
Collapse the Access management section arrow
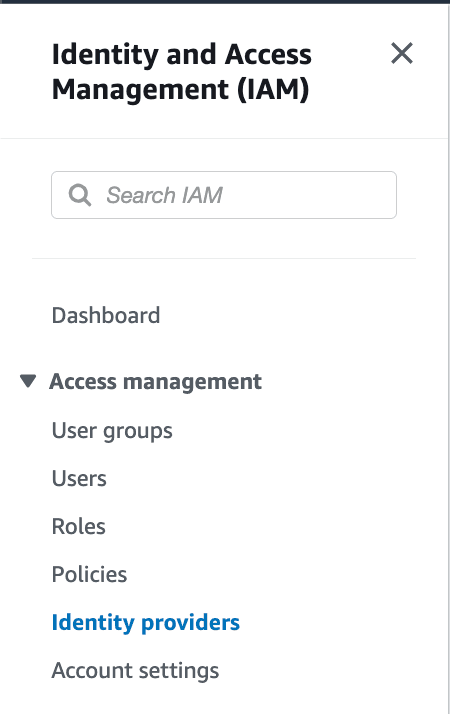[x=28, y=381]
